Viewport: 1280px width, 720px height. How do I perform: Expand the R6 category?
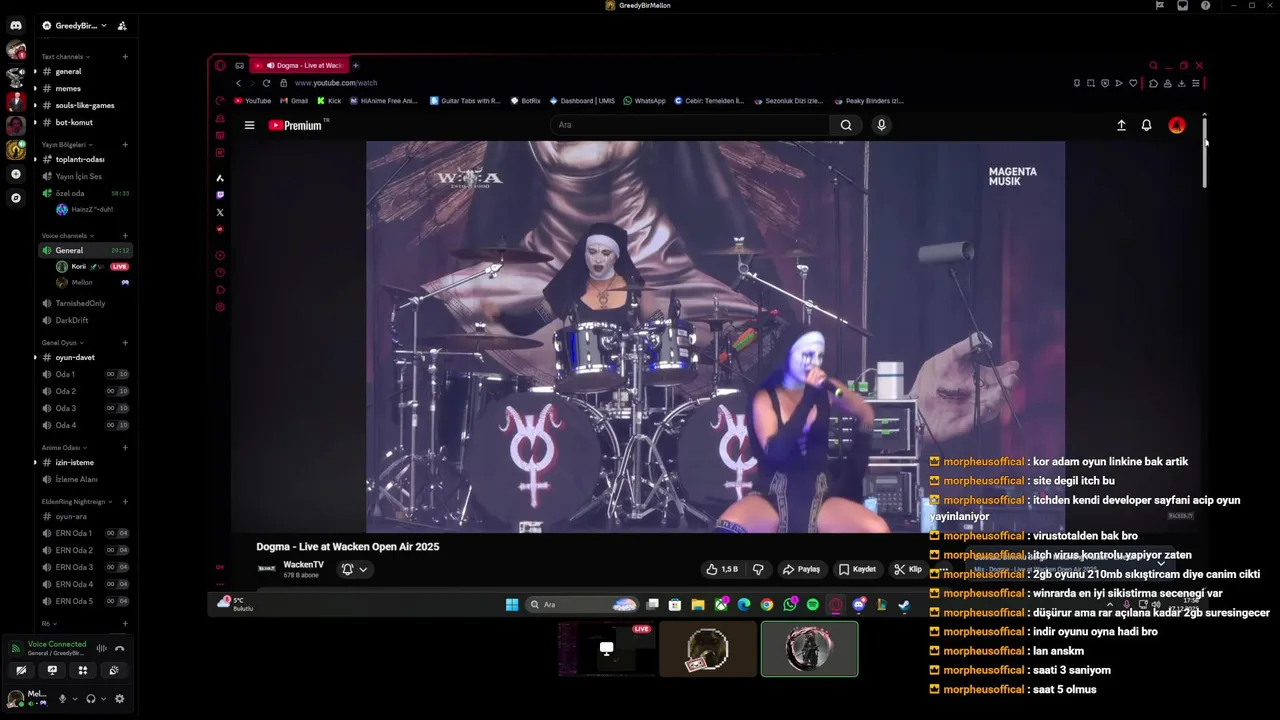pyautogui.click(x=47, y=624)
